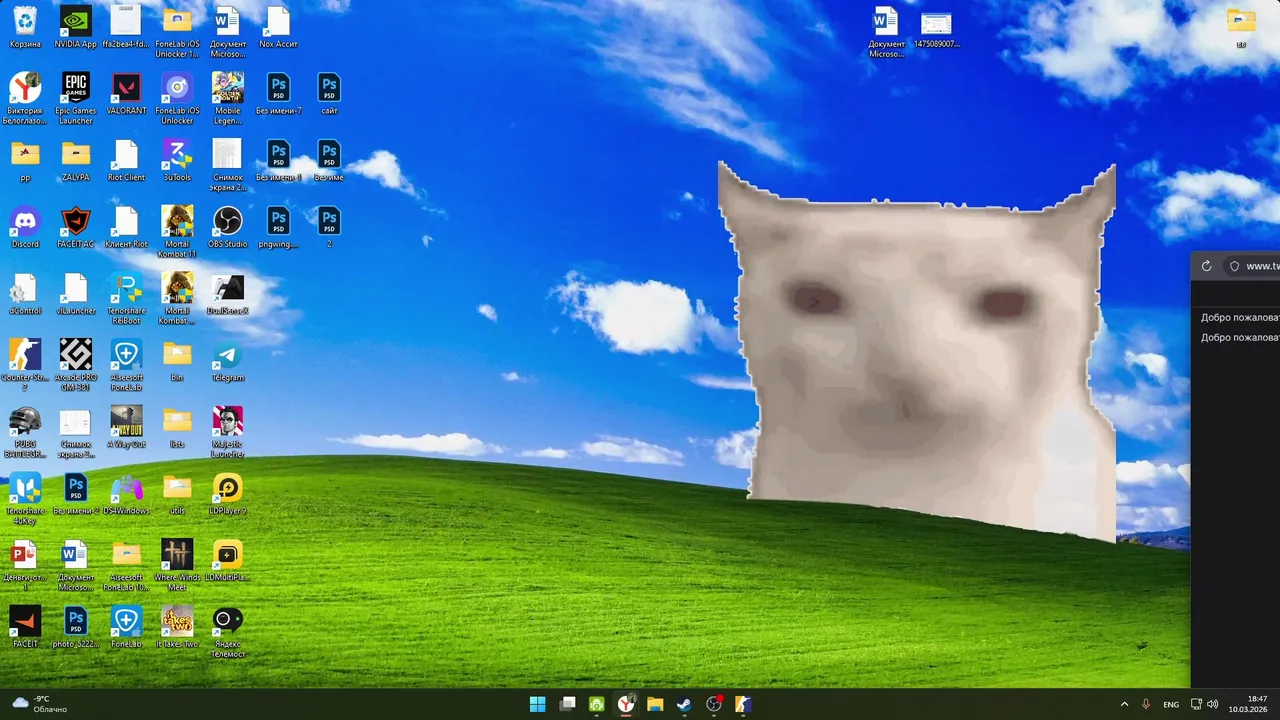1280x720 pixels.
Task: Open the Discord desktop icon
Action: pos(25,227)
